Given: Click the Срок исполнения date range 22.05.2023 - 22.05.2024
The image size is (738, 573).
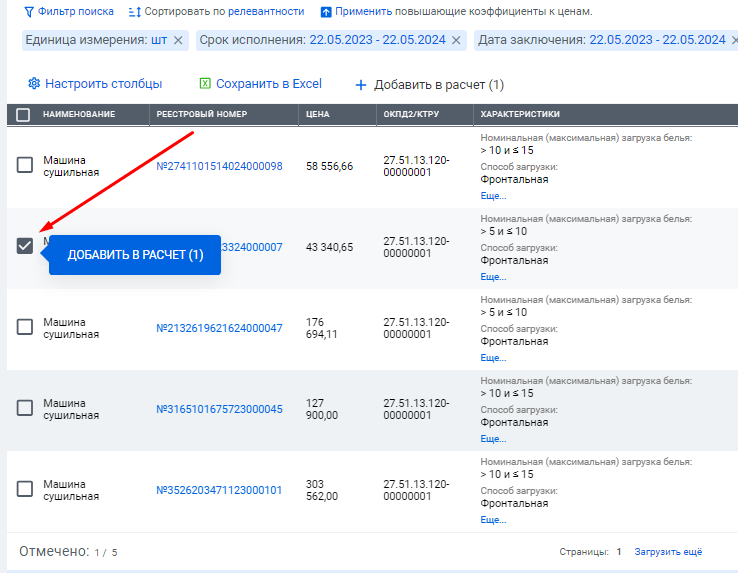Looking at the screenshot, I should click(377, 40).
